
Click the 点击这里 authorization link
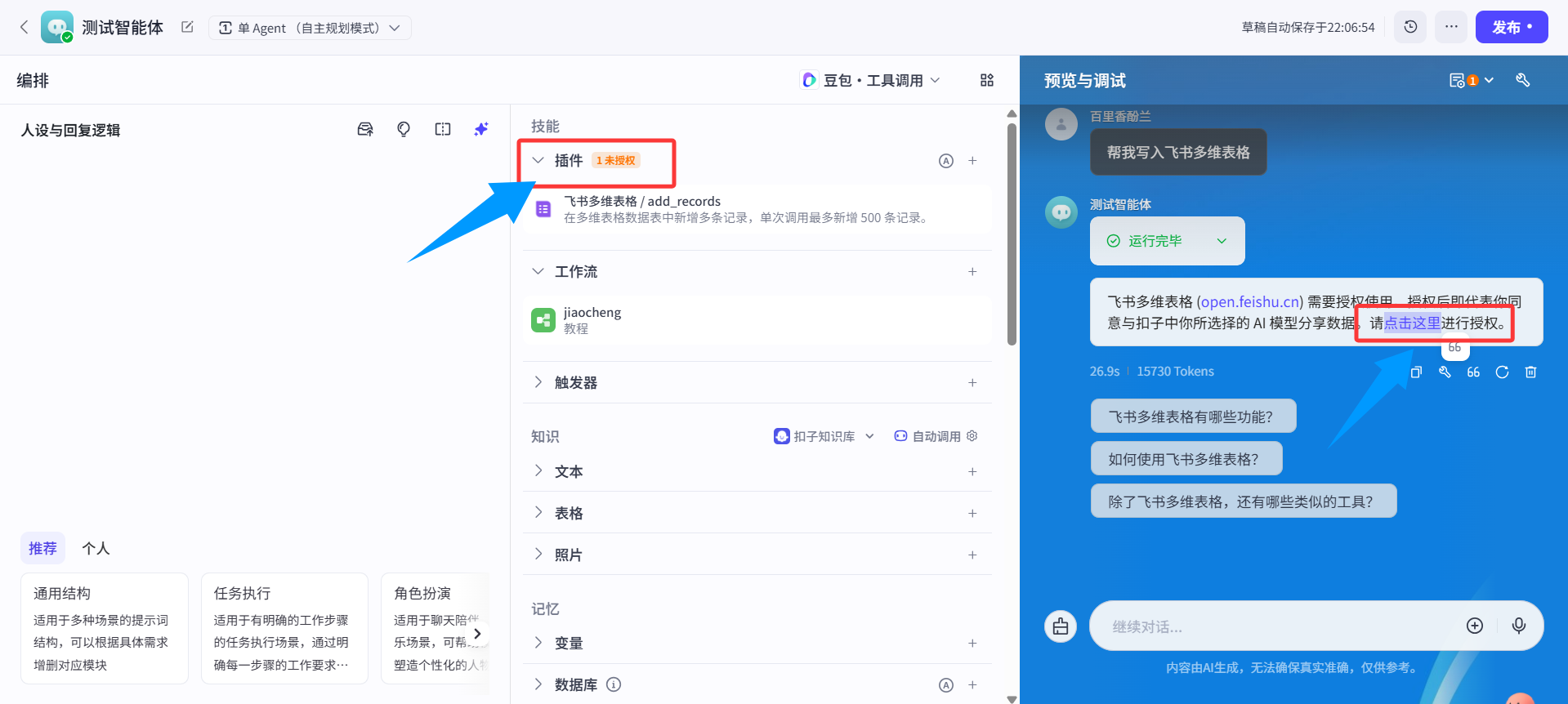click(x=1412, y=323)
